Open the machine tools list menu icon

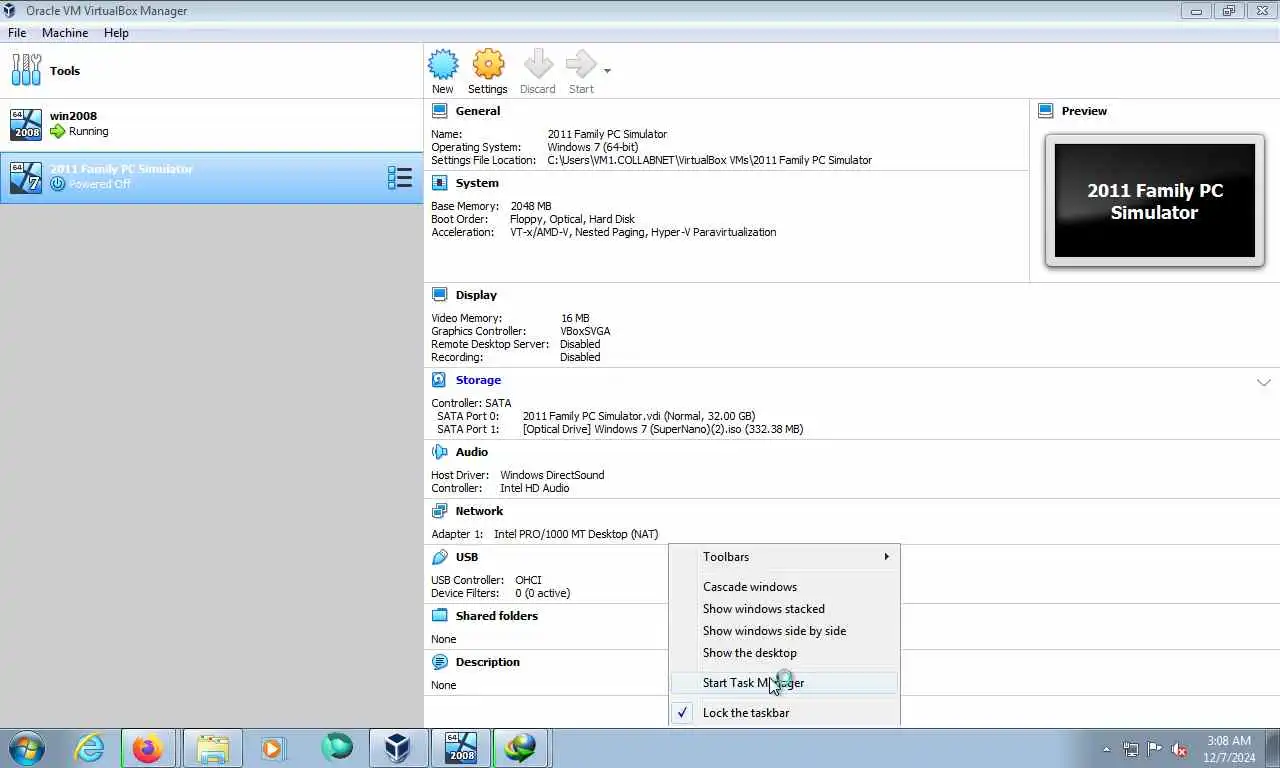tap(400, 178)
